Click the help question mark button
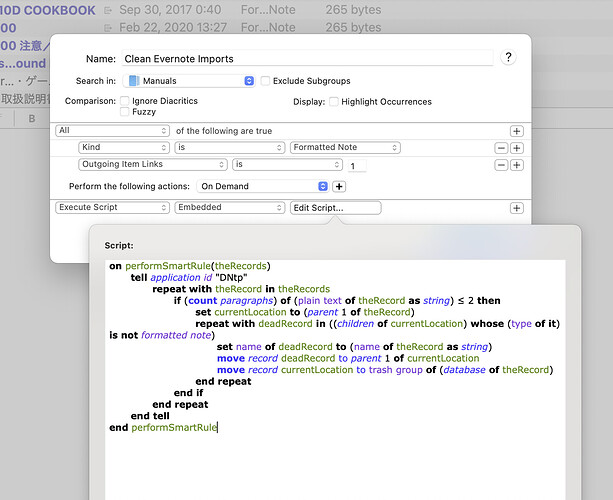Image resolution: width=613 pixels, height=500 pixels. pyautogui.click(x=508, y=58)
